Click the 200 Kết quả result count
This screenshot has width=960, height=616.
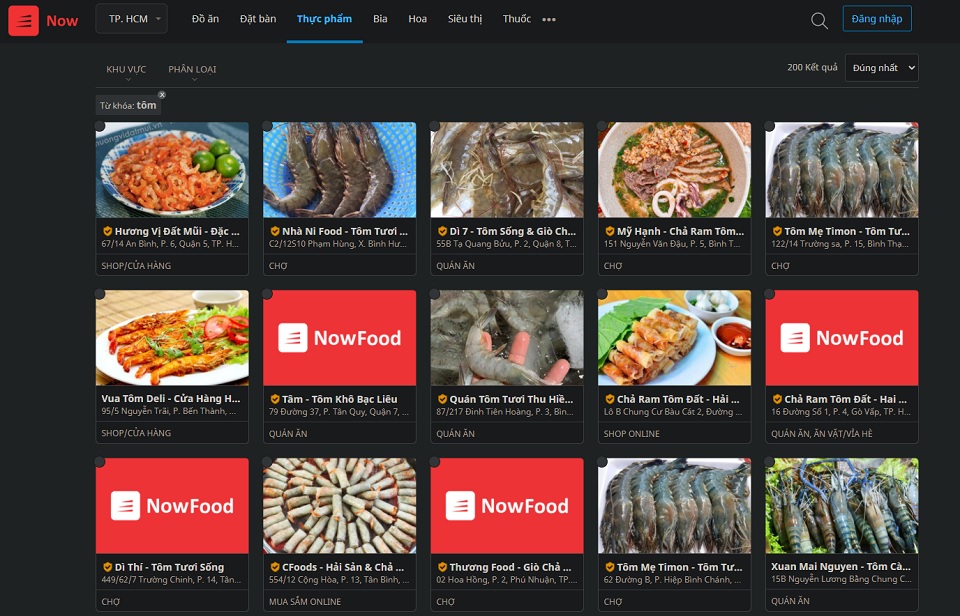point(812,67)
